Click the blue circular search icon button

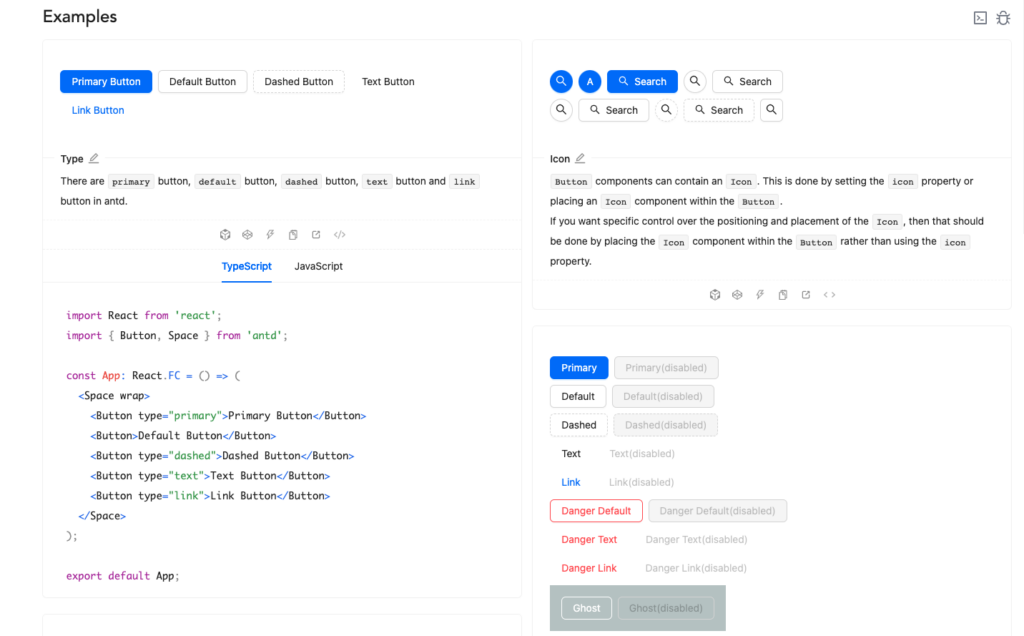(562, 81)
